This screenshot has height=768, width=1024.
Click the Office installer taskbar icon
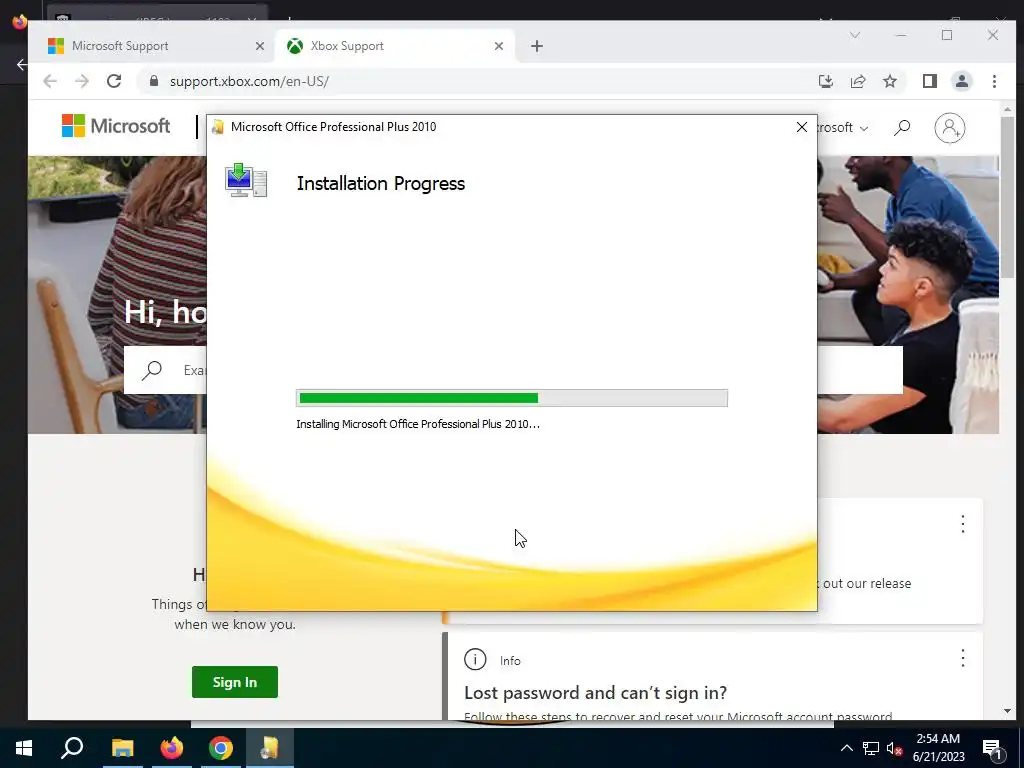click(270, 748)
